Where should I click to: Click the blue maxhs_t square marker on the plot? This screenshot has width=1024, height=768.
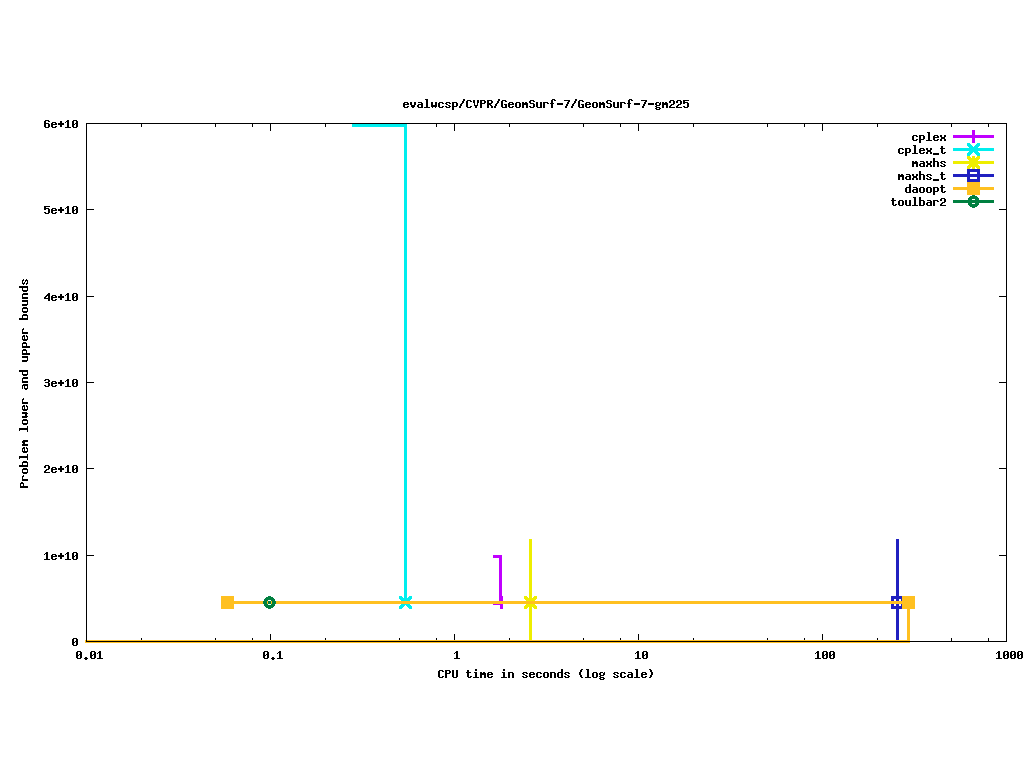[897, 602]
